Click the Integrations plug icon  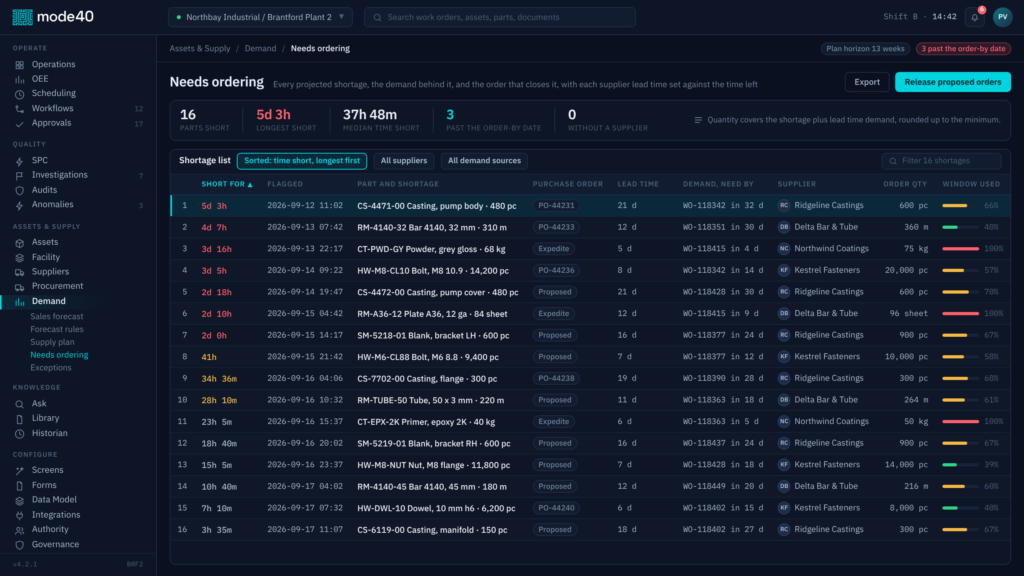click(x=20, y=515)
